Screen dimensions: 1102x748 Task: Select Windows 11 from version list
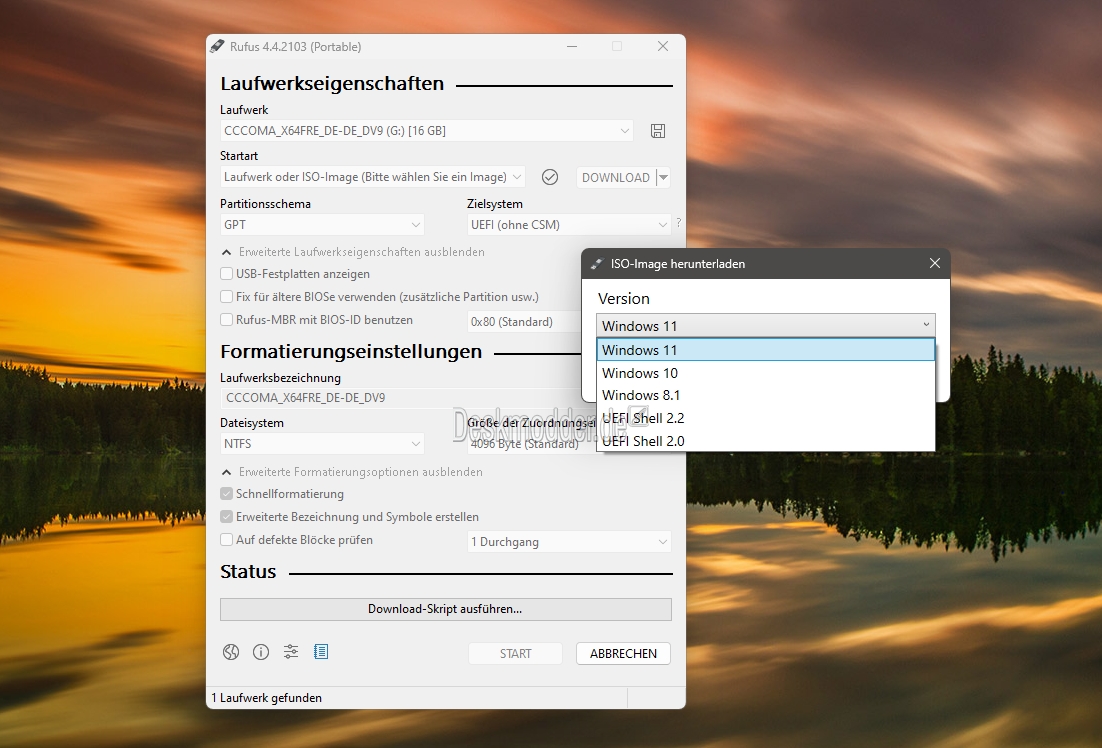pos(766,350)
